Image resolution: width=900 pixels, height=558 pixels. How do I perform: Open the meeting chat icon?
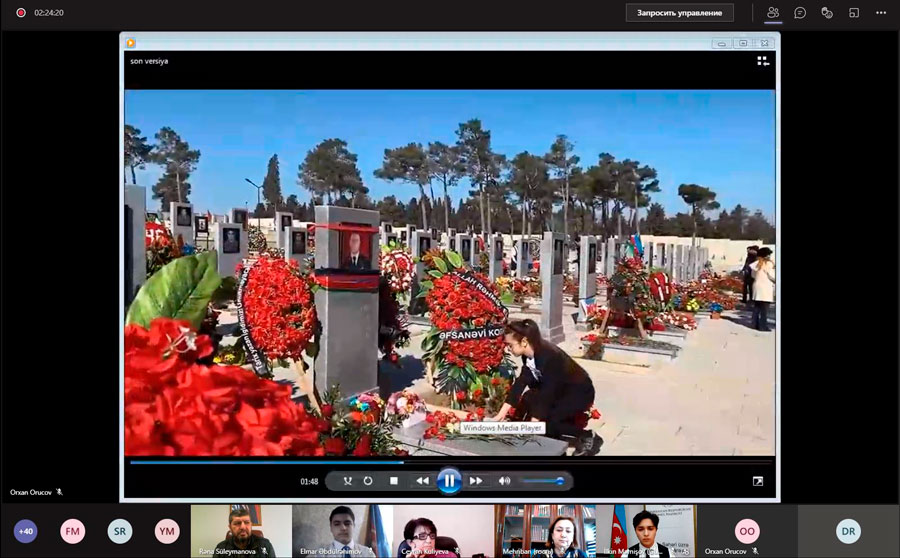800,13
